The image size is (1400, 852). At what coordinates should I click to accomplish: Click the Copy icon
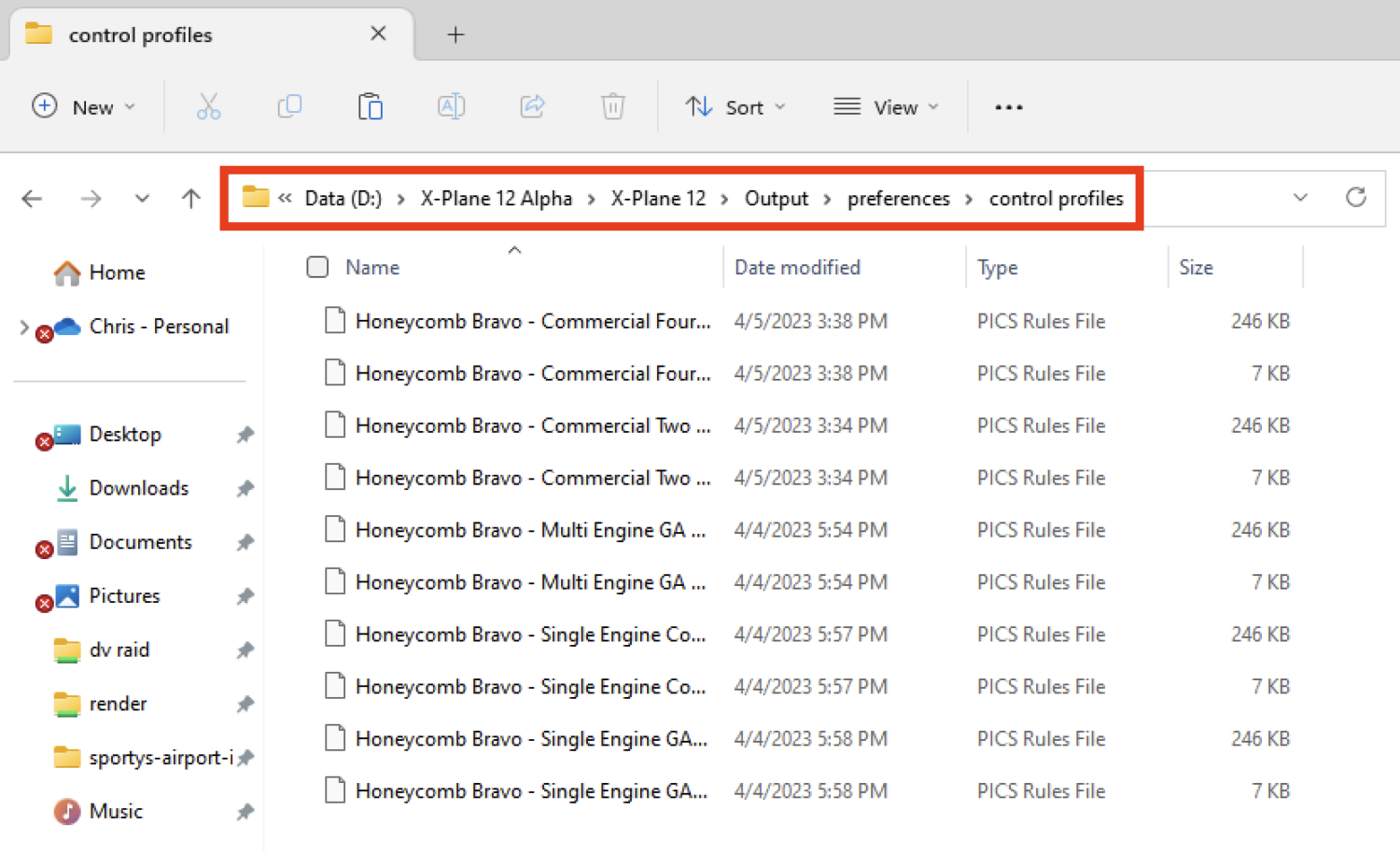(x=289, y=106)
